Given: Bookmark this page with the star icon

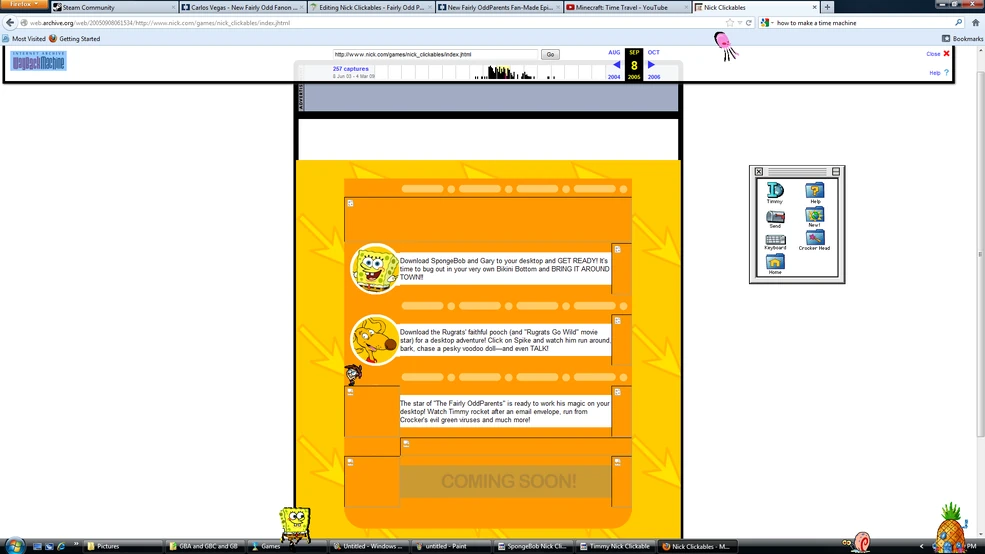Looking at the screenshot, I should [x=729, y=23].
